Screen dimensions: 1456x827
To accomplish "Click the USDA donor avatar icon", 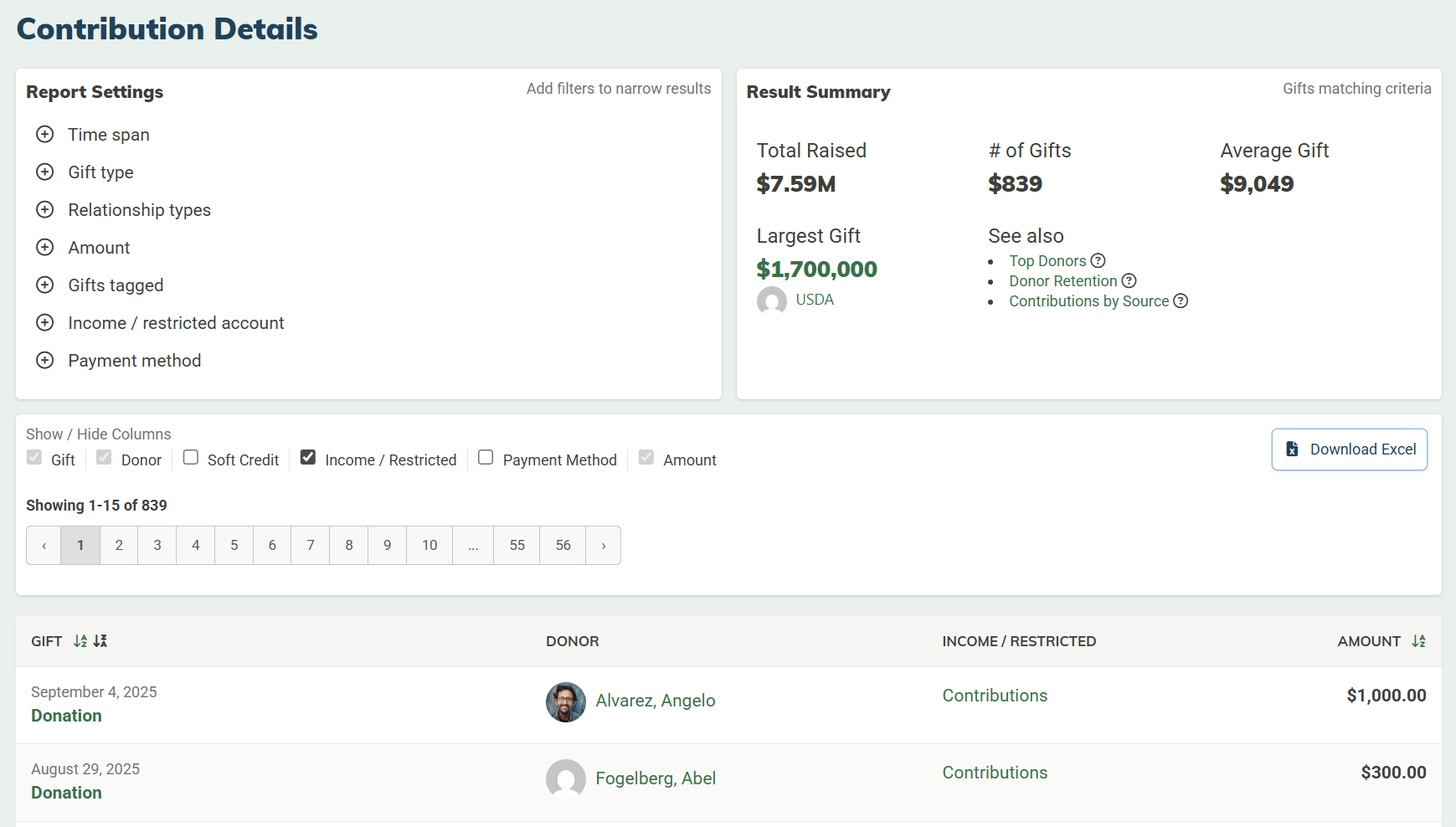I will click(x=771, y=300).
